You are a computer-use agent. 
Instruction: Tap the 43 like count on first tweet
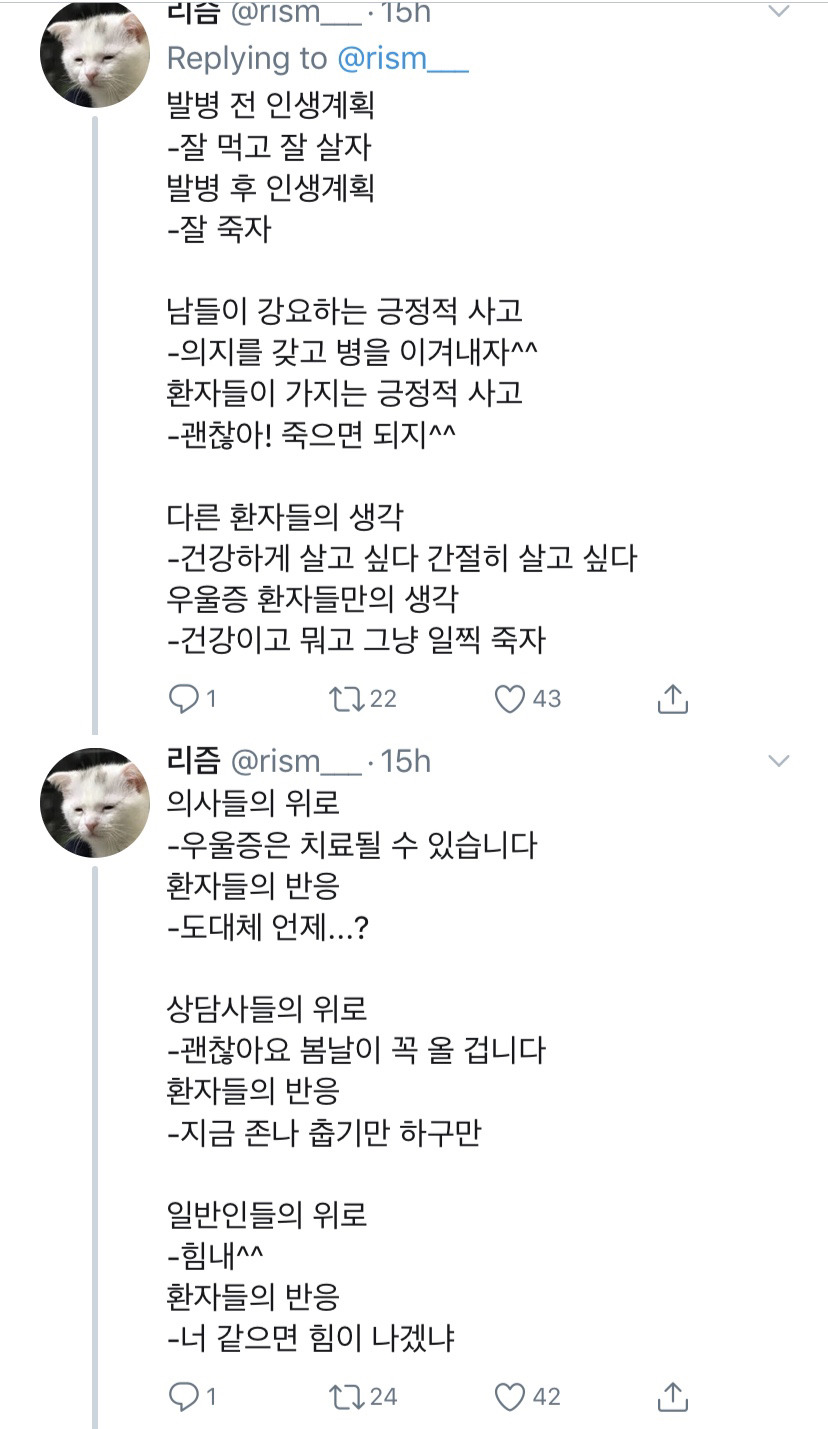(546, 698)
